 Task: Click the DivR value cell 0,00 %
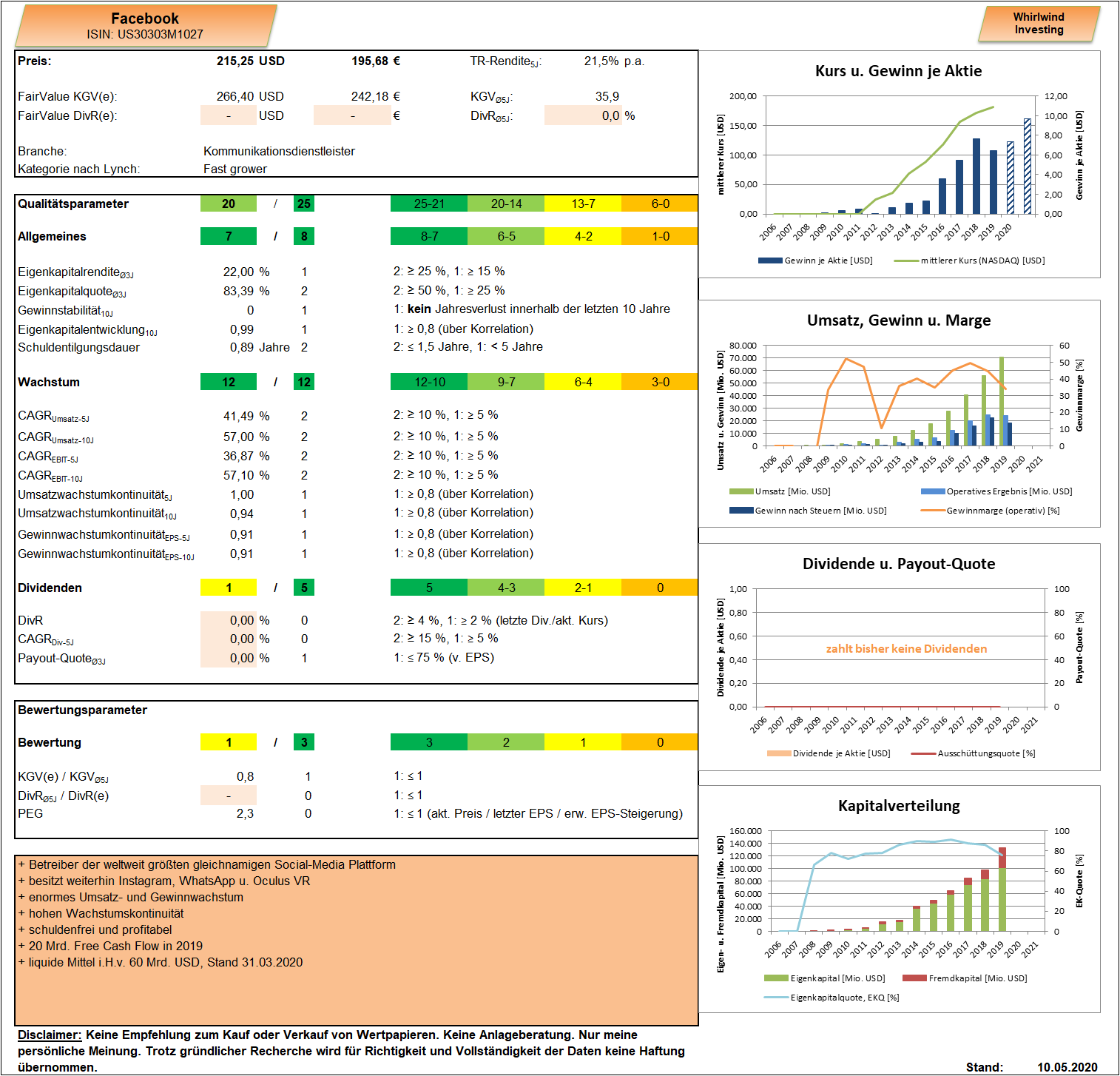pyautogui.click(x=229, y=621)
